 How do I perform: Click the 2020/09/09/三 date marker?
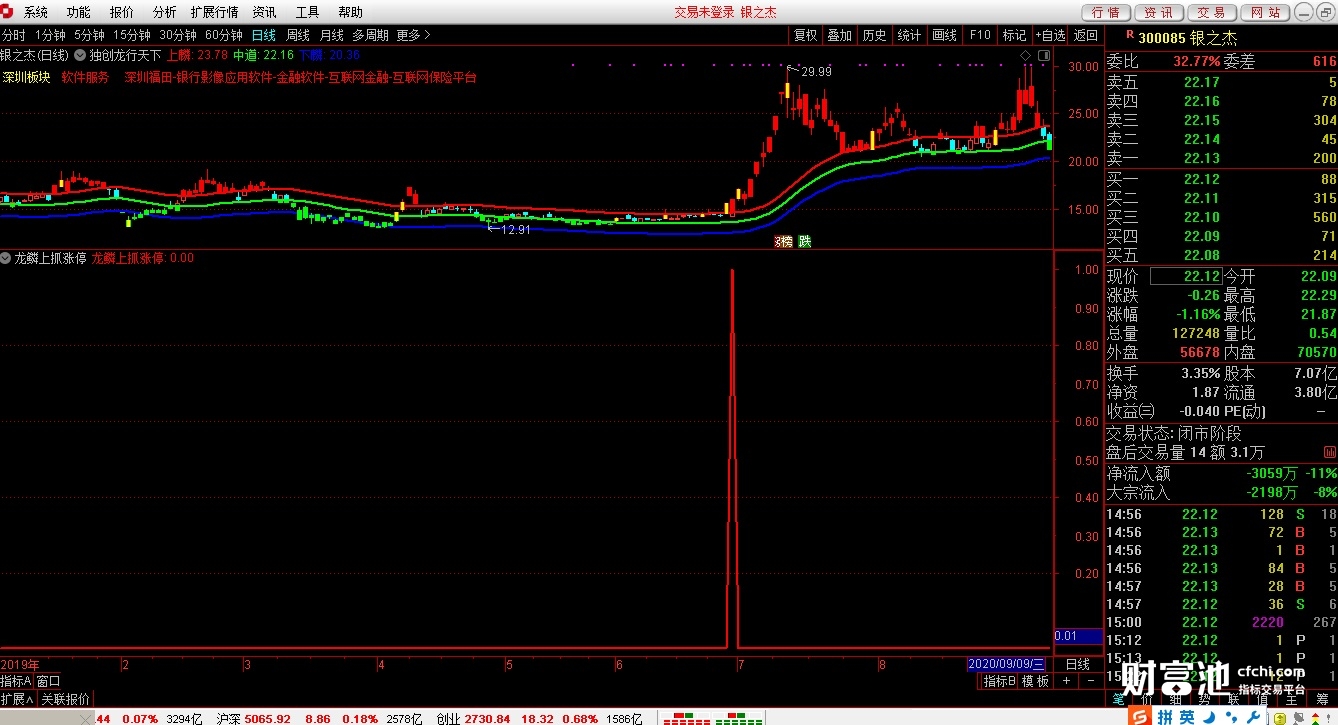click(x=1007, y=664)
